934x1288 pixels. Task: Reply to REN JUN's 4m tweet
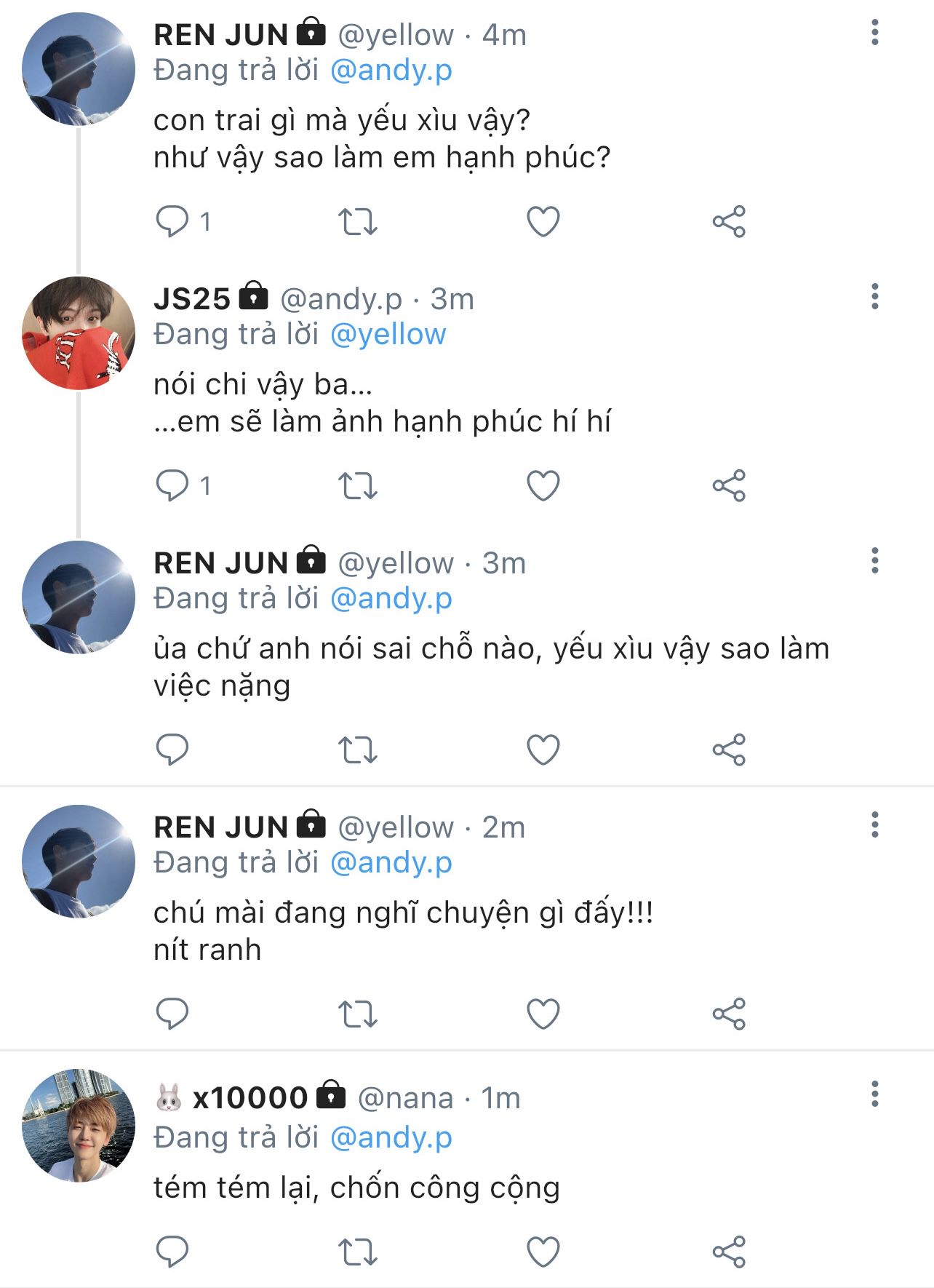click(172, 221)
